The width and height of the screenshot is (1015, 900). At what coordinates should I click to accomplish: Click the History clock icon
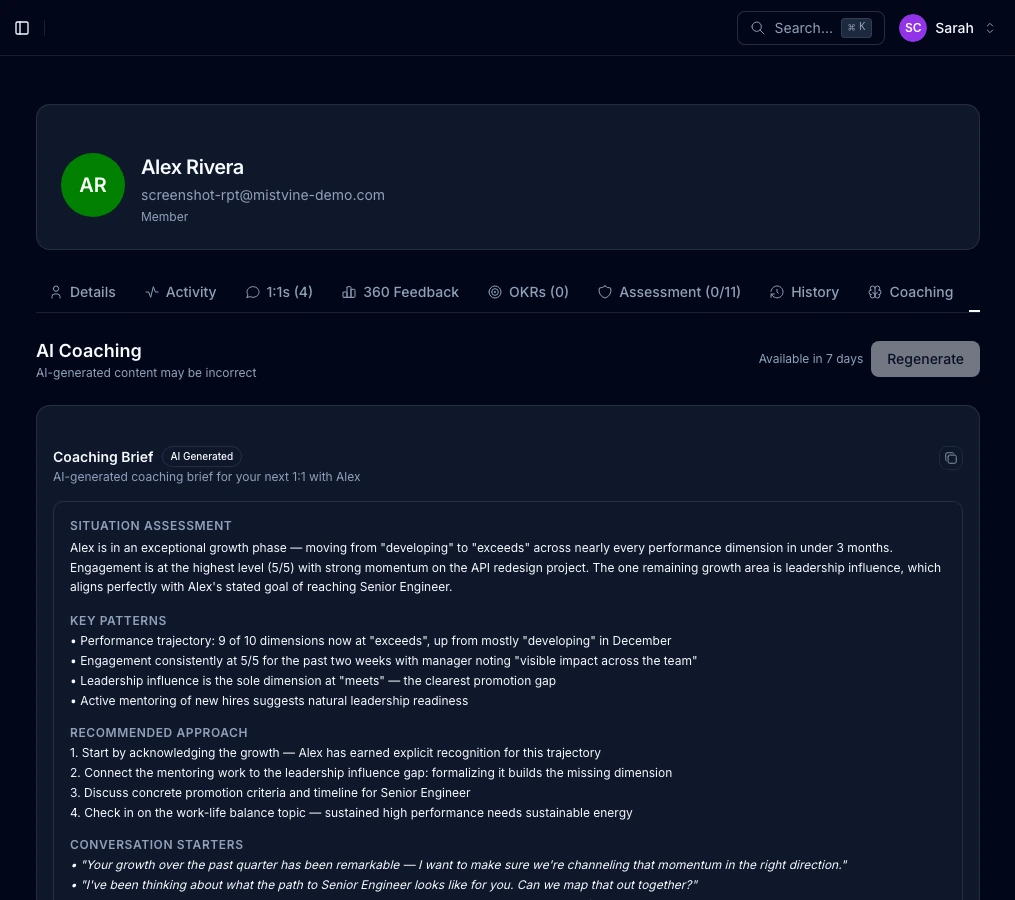777,292
